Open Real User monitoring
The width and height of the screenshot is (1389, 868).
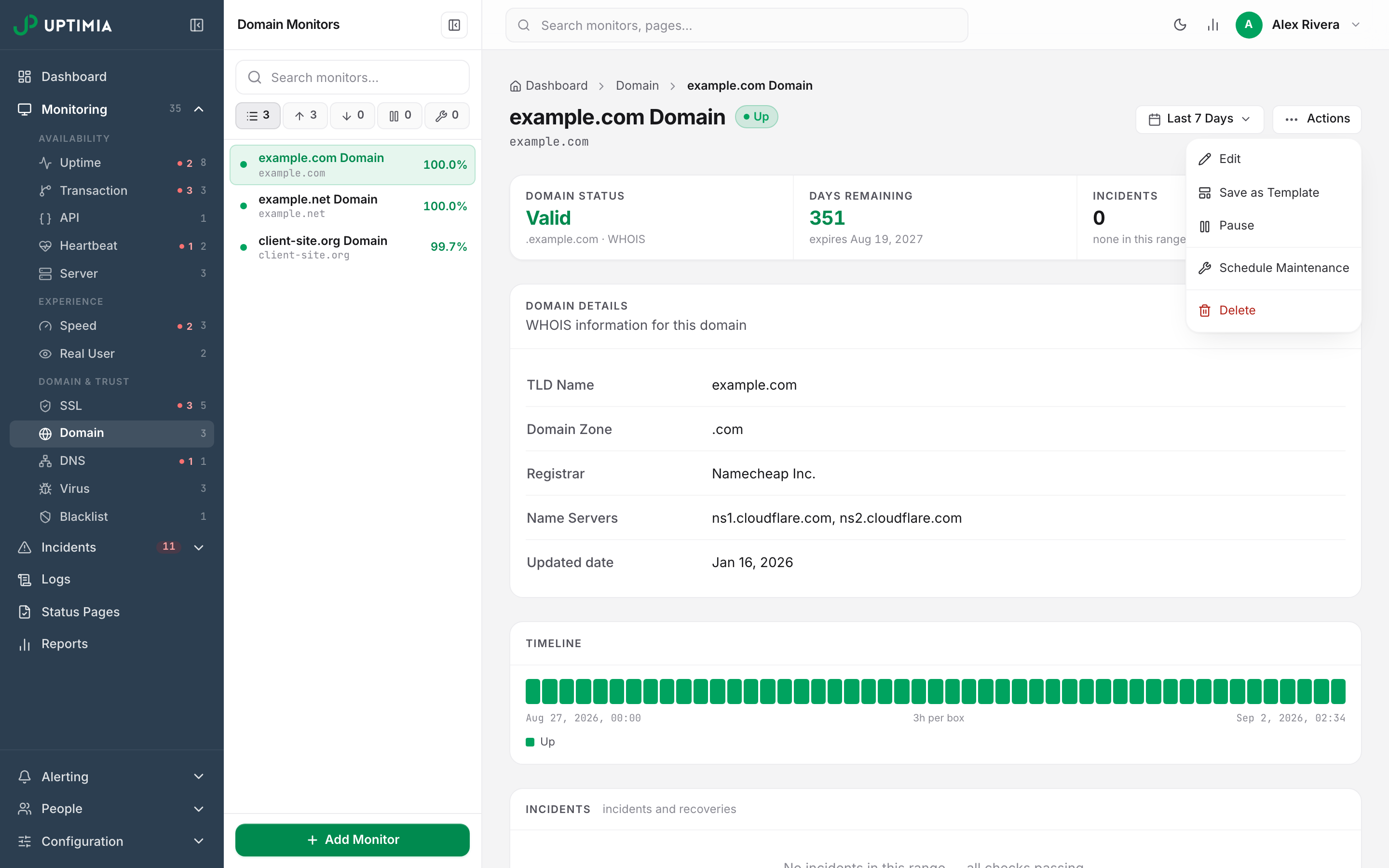pos(112,353)
